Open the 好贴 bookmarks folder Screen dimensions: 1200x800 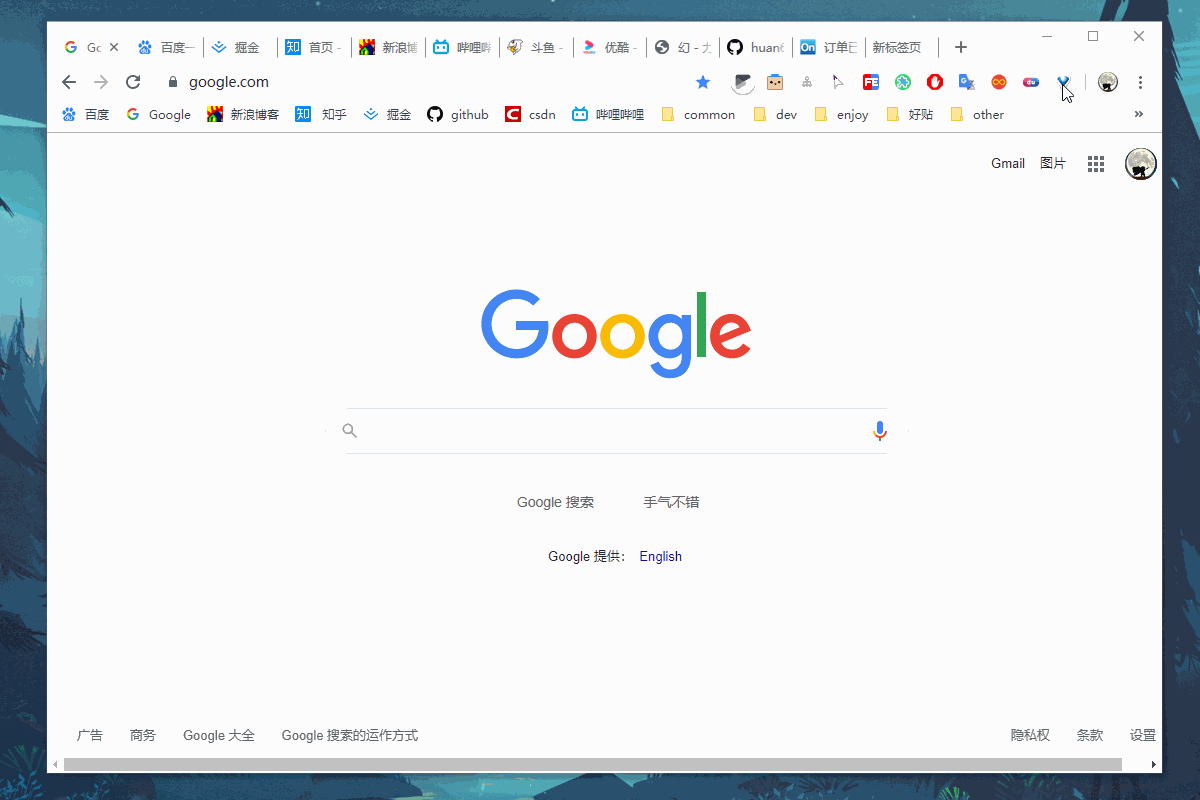click(x=910, y=115)
